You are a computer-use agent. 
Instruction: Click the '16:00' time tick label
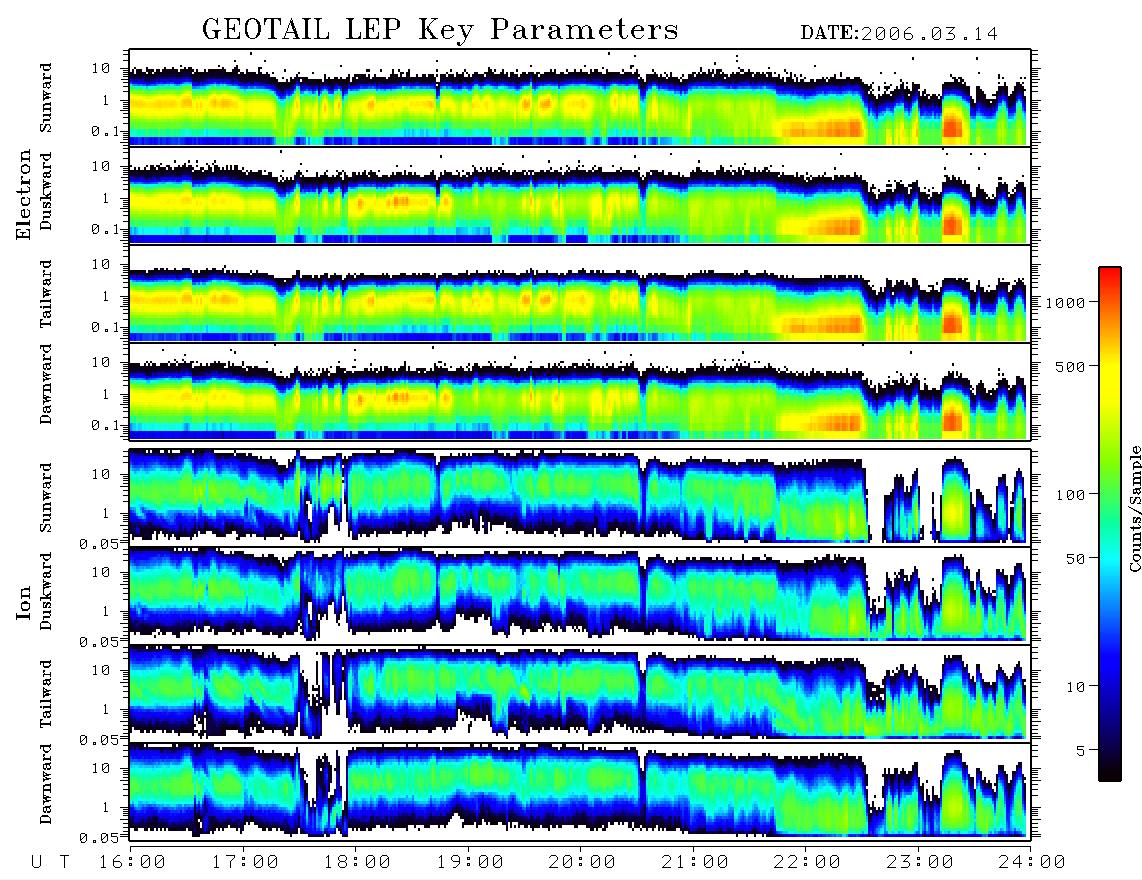coord(133,862)
